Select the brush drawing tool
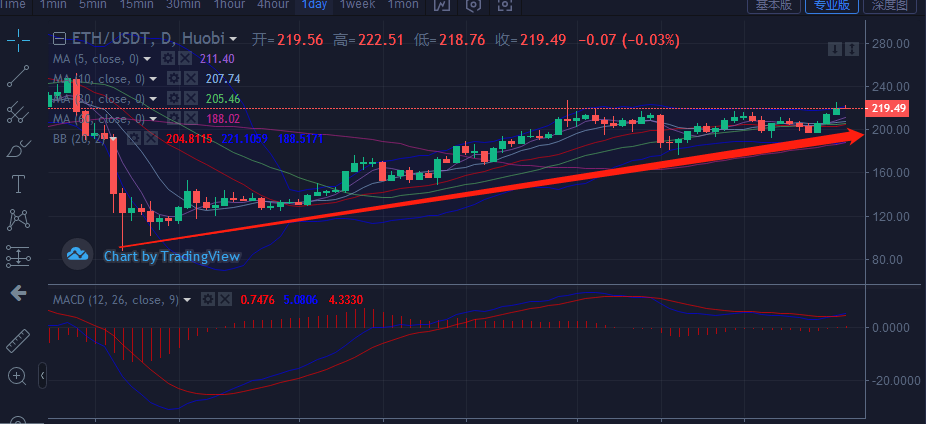 pos(18,148)
